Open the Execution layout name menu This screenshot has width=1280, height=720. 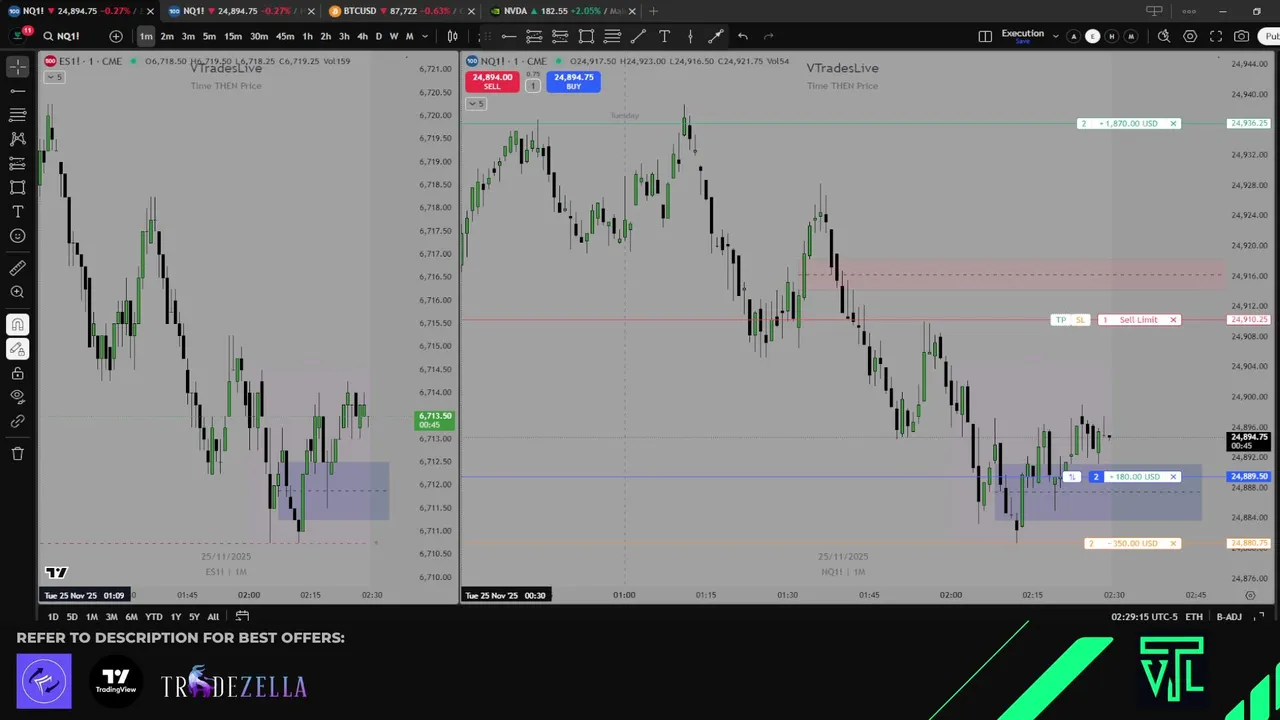[x=1022, y=36]
